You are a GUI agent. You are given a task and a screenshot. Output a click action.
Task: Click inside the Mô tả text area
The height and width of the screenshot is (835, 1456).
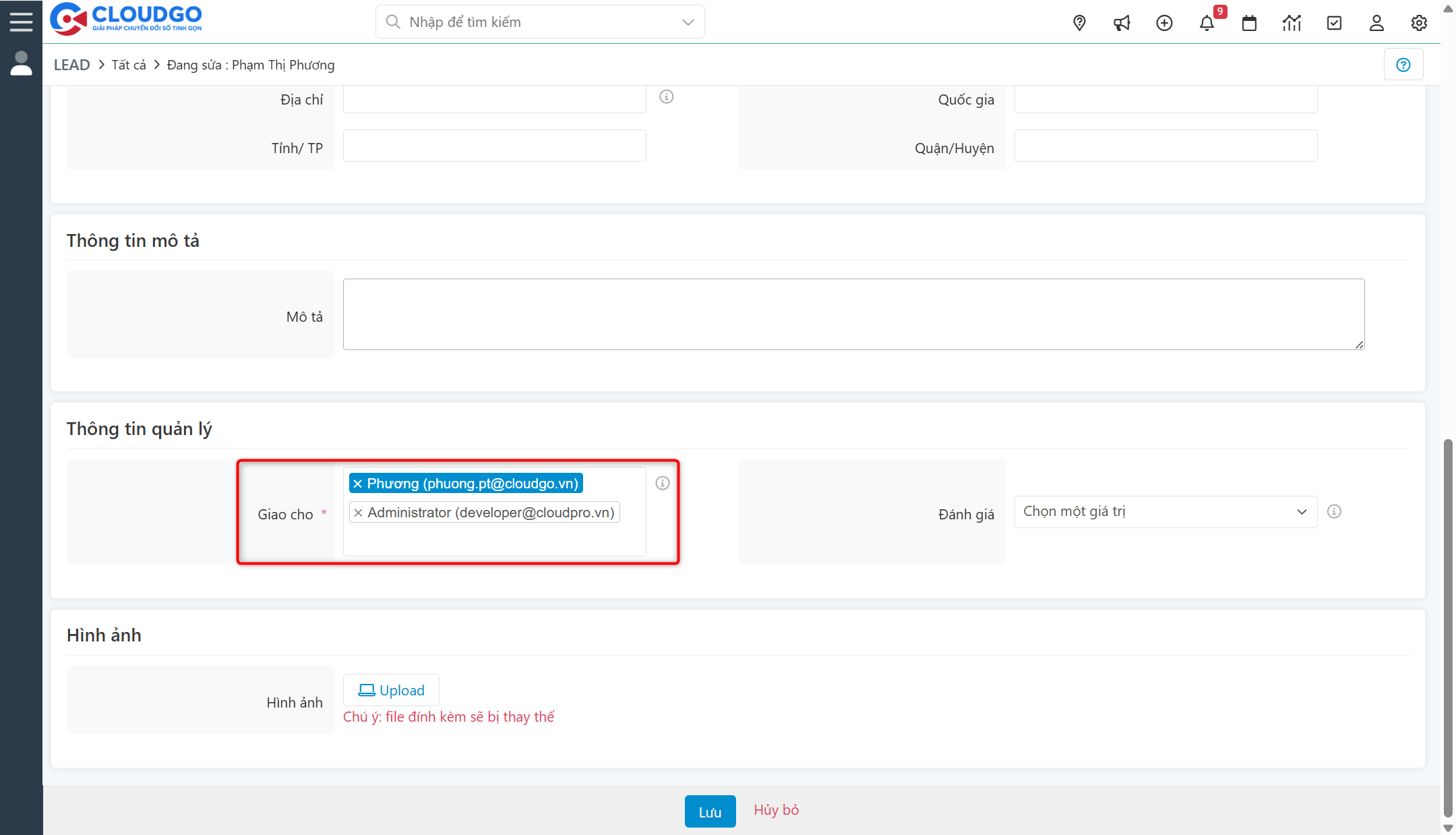click(x=853, y=314)
